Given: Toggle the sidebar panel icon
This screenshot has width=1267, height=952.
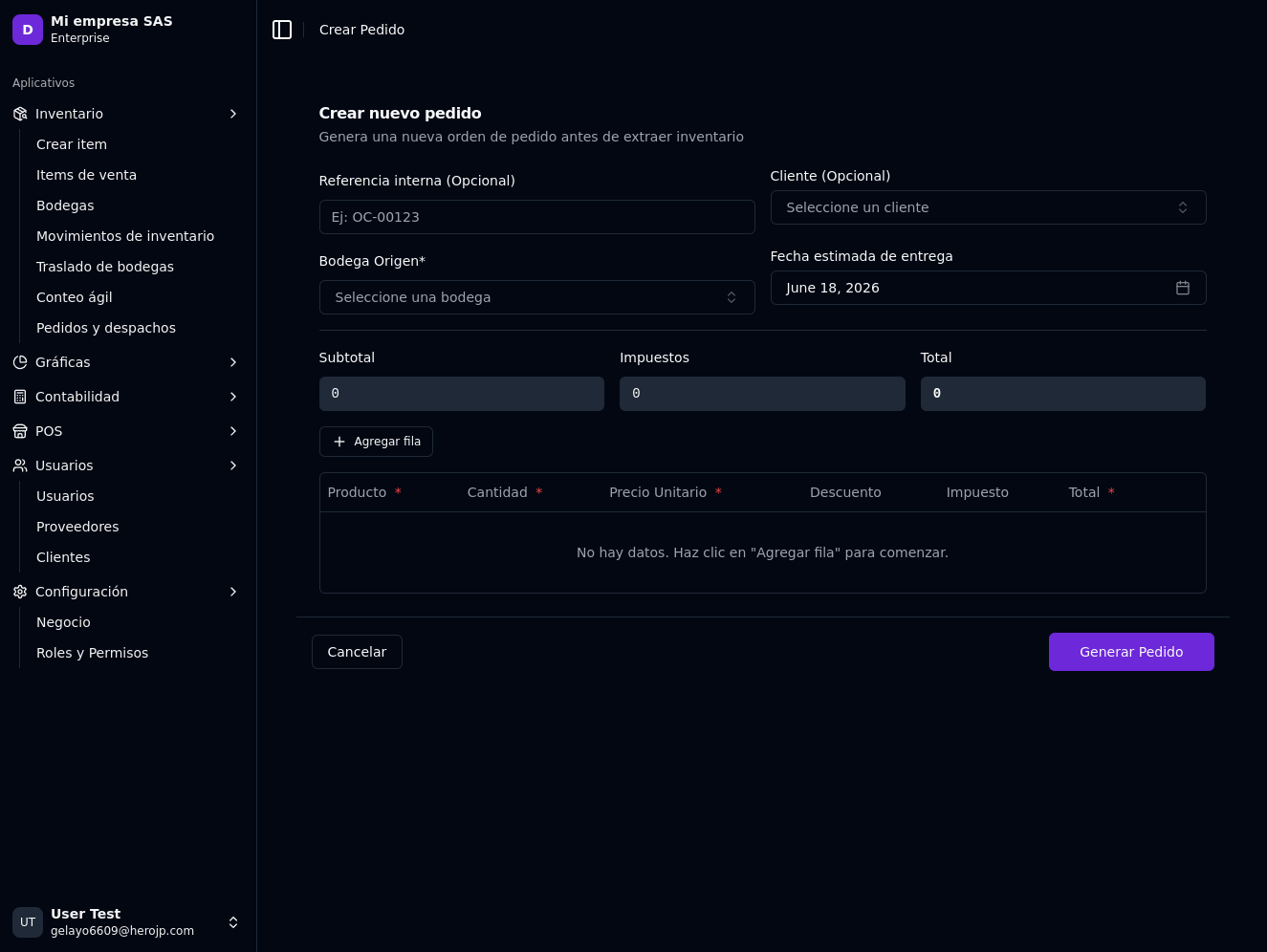Looking at the screenshot, I should 282,30.
